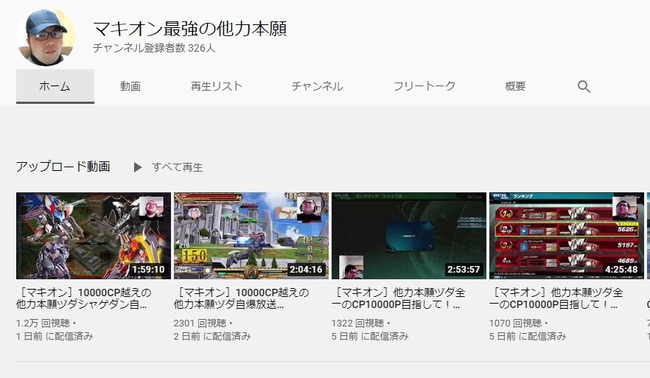The image size is (650, 378).
Task: Click the 2:53:57 duration badge
Action: pyautogui.click(x=463, y=269)
